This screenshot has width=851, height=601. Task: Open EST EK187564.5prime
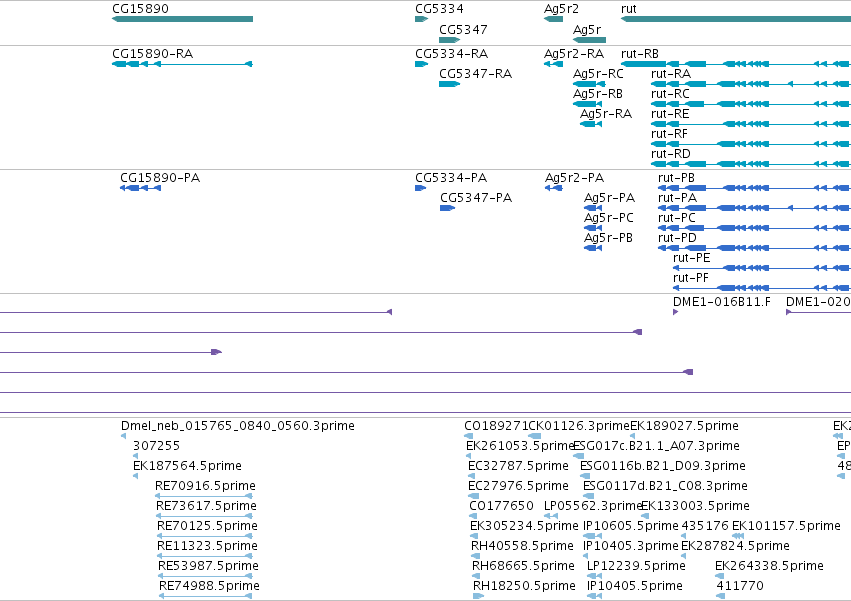click(x=187, y=466)
